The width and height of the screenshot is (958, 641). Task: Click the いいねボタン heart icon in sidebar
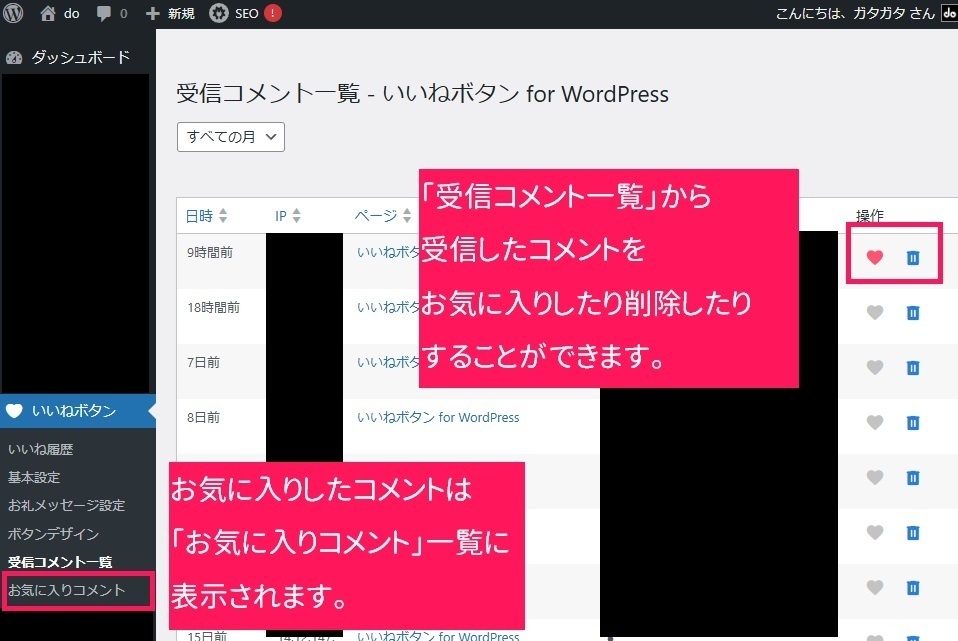click(x=14, y=410)
